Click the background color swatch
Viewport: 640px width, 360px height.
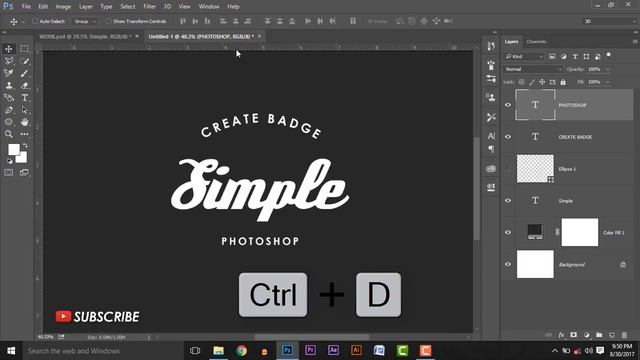[x=22, y=159]
